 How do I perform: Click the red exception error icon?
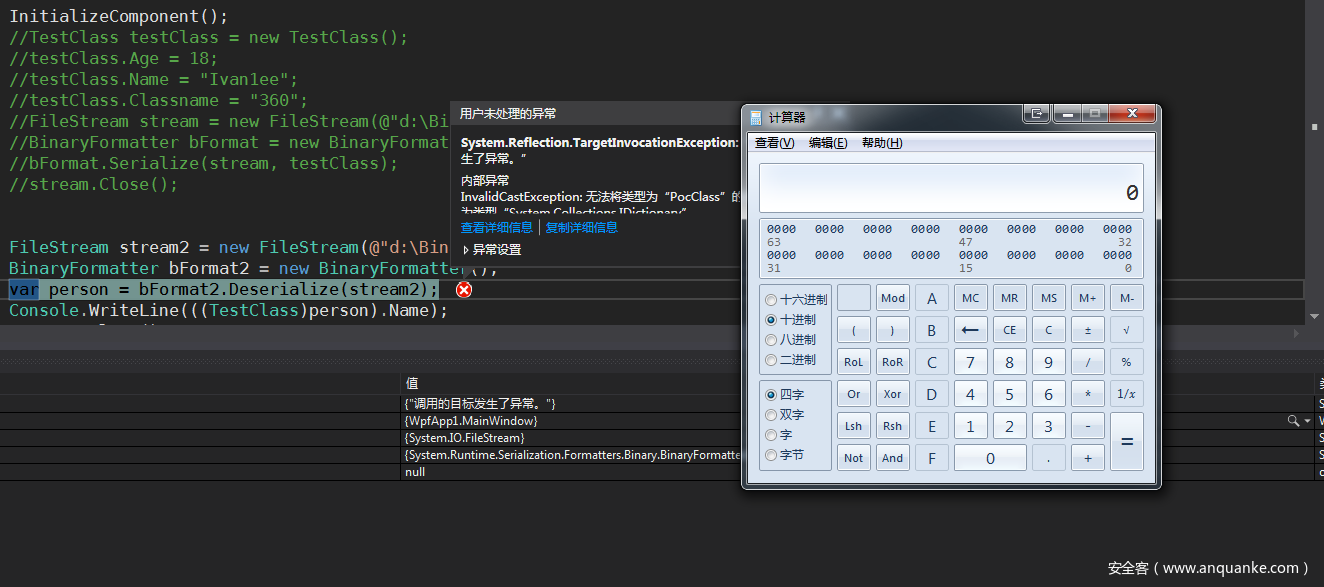click(x=464, y=290)
